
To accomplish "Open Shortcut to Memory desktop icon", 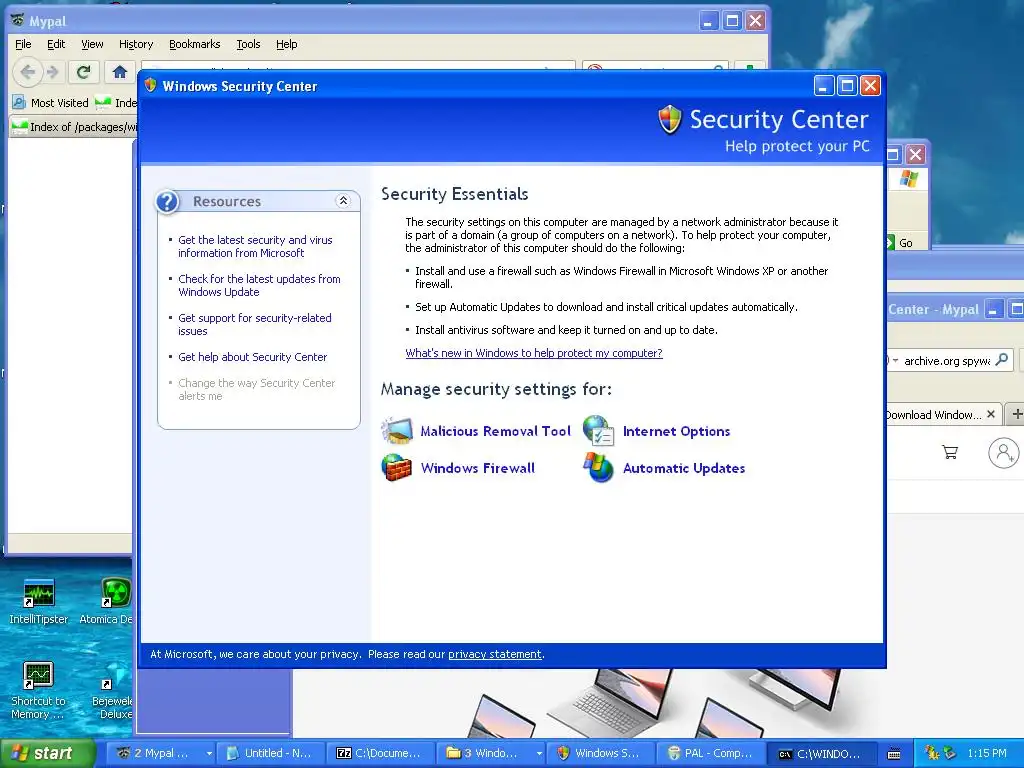I will click(39, 690).
